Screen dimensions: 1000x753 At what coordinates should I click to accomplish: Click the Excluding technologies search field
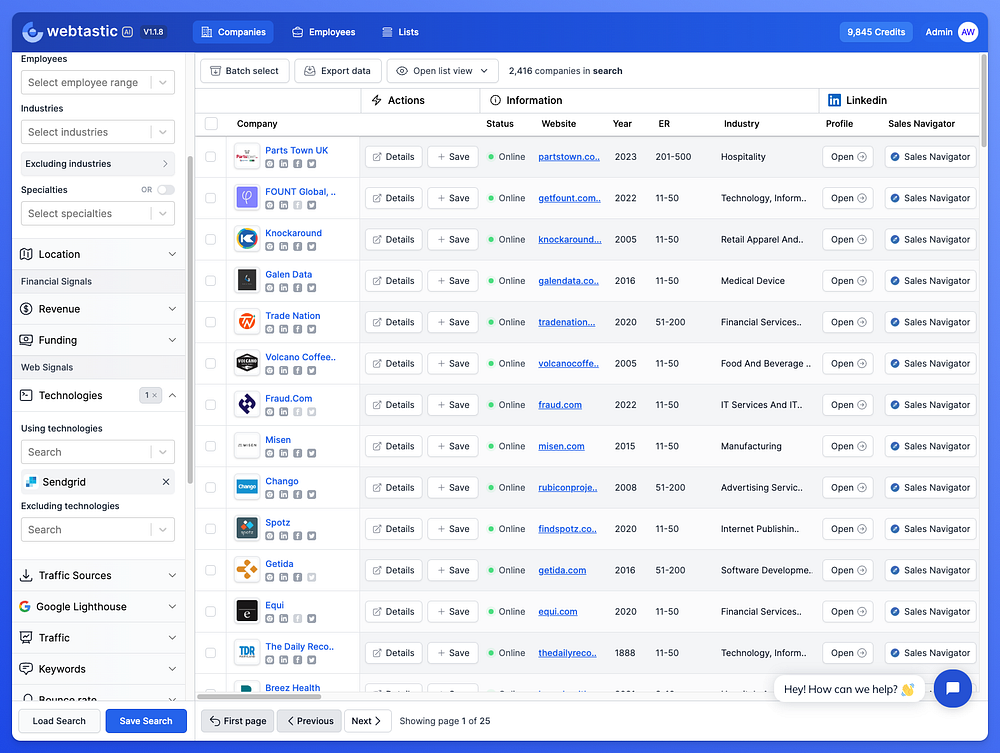[98, 530]
